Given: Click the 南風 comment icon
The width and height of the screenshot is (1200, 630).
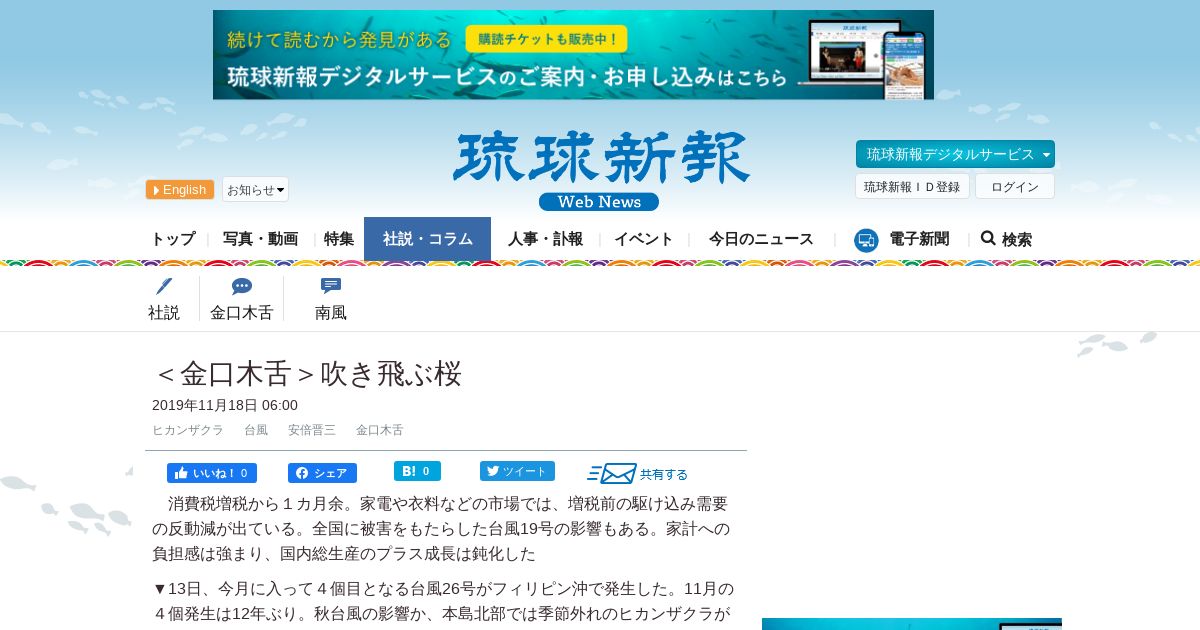Looking at the screenshot, I should pyautogui.click(x=331, y=286).
